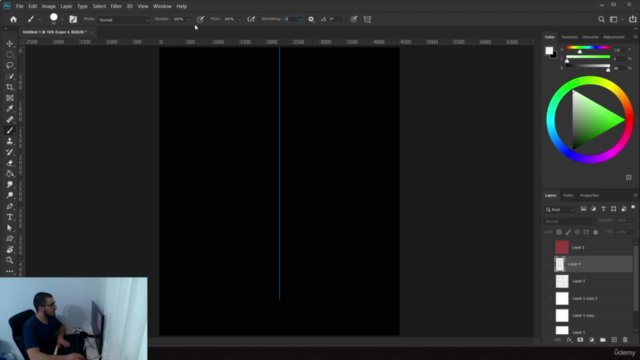Select the Pen tool
The width and height of the screenshot is (640, 360).
coord(10,206)
